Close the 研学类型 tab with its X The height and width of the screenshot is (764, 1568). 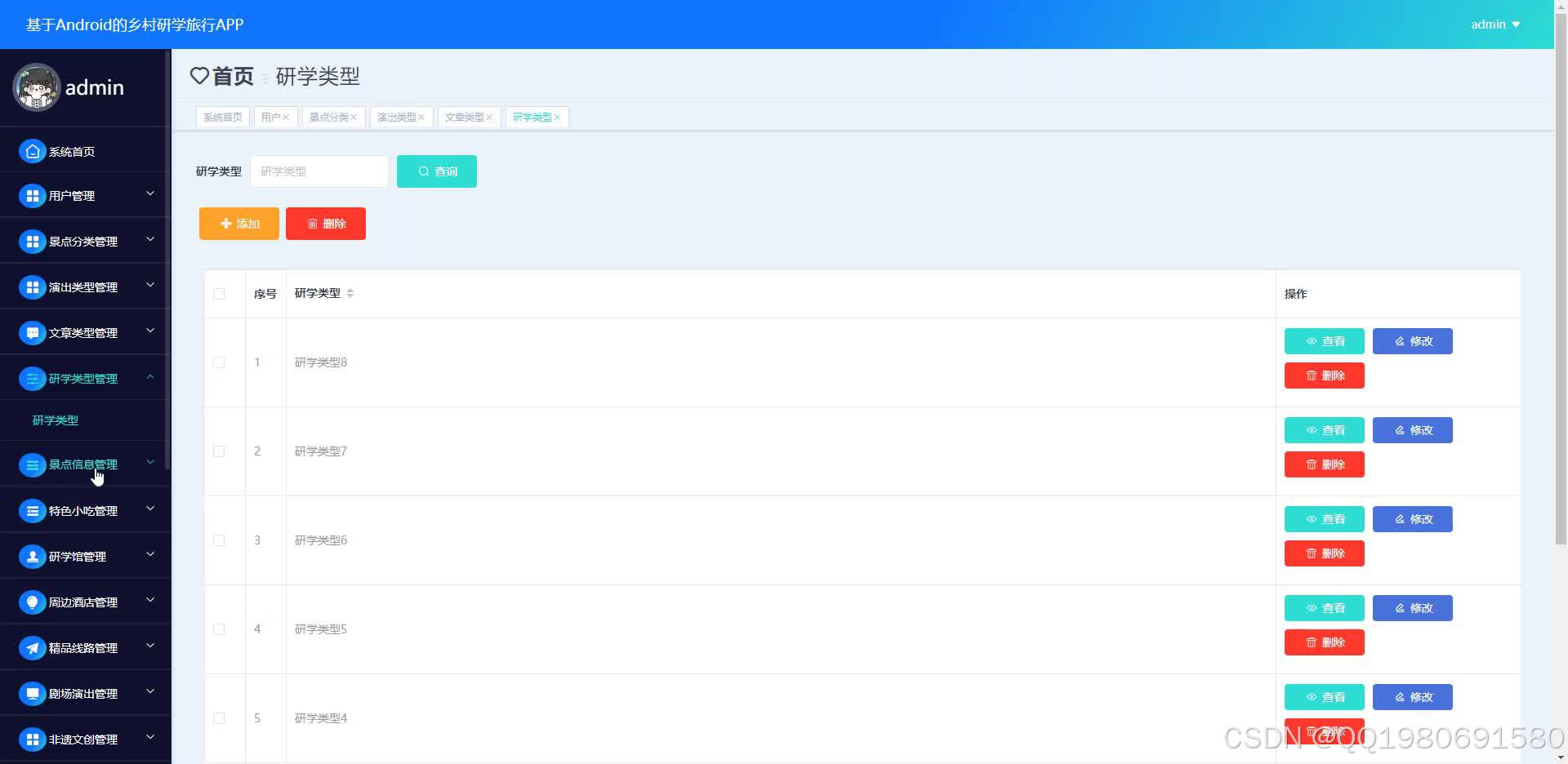point(557,118)
